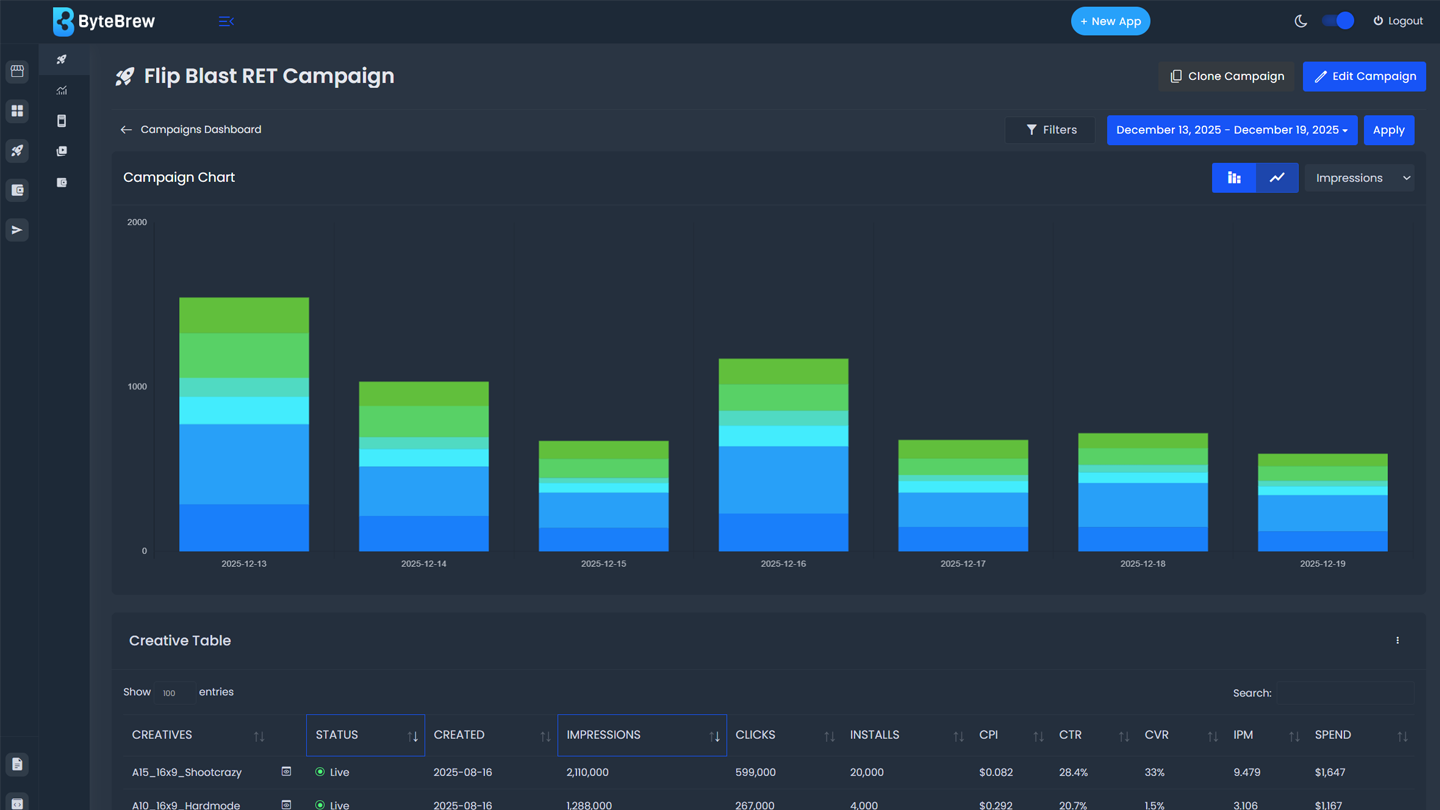Open the Creative Table options menu

tap(1397, 641)
